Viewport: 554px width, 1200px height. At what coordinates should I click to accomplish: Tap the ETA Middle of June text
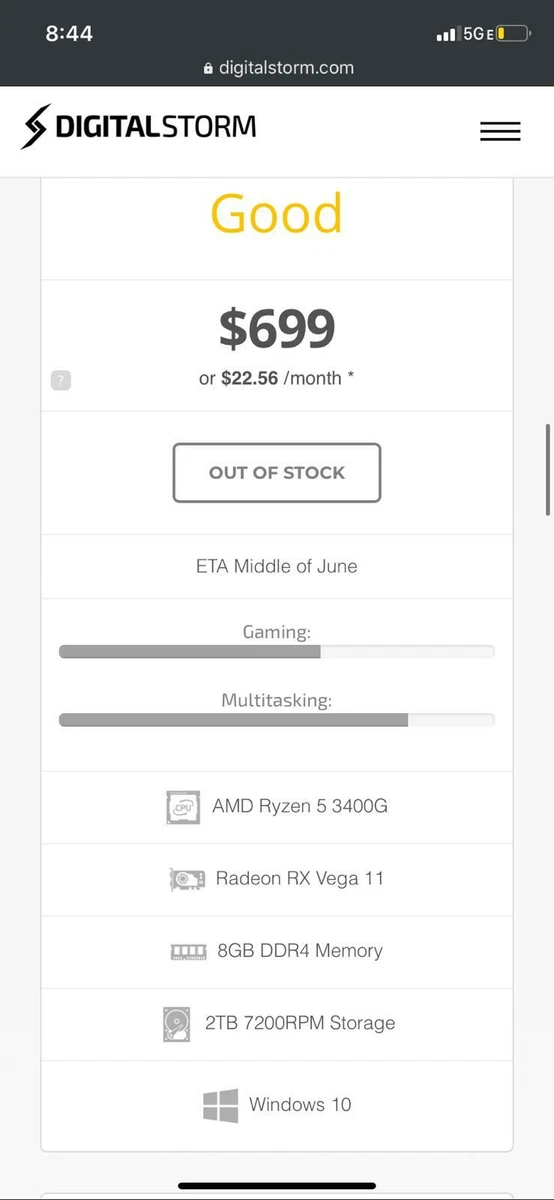coord(277,566)
